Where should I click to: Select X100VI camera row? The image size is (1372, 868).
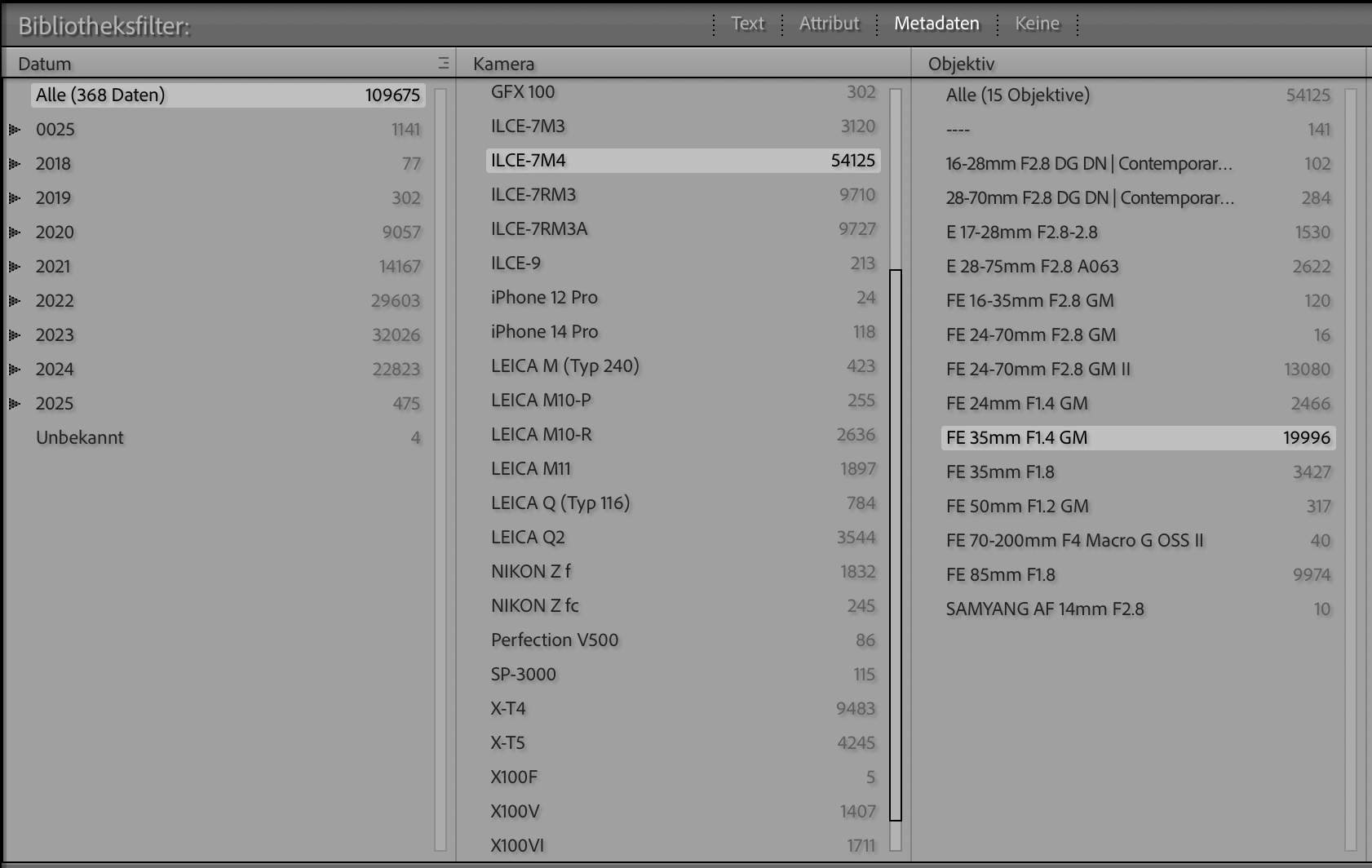pyautogui.click(x=684, y=845)
